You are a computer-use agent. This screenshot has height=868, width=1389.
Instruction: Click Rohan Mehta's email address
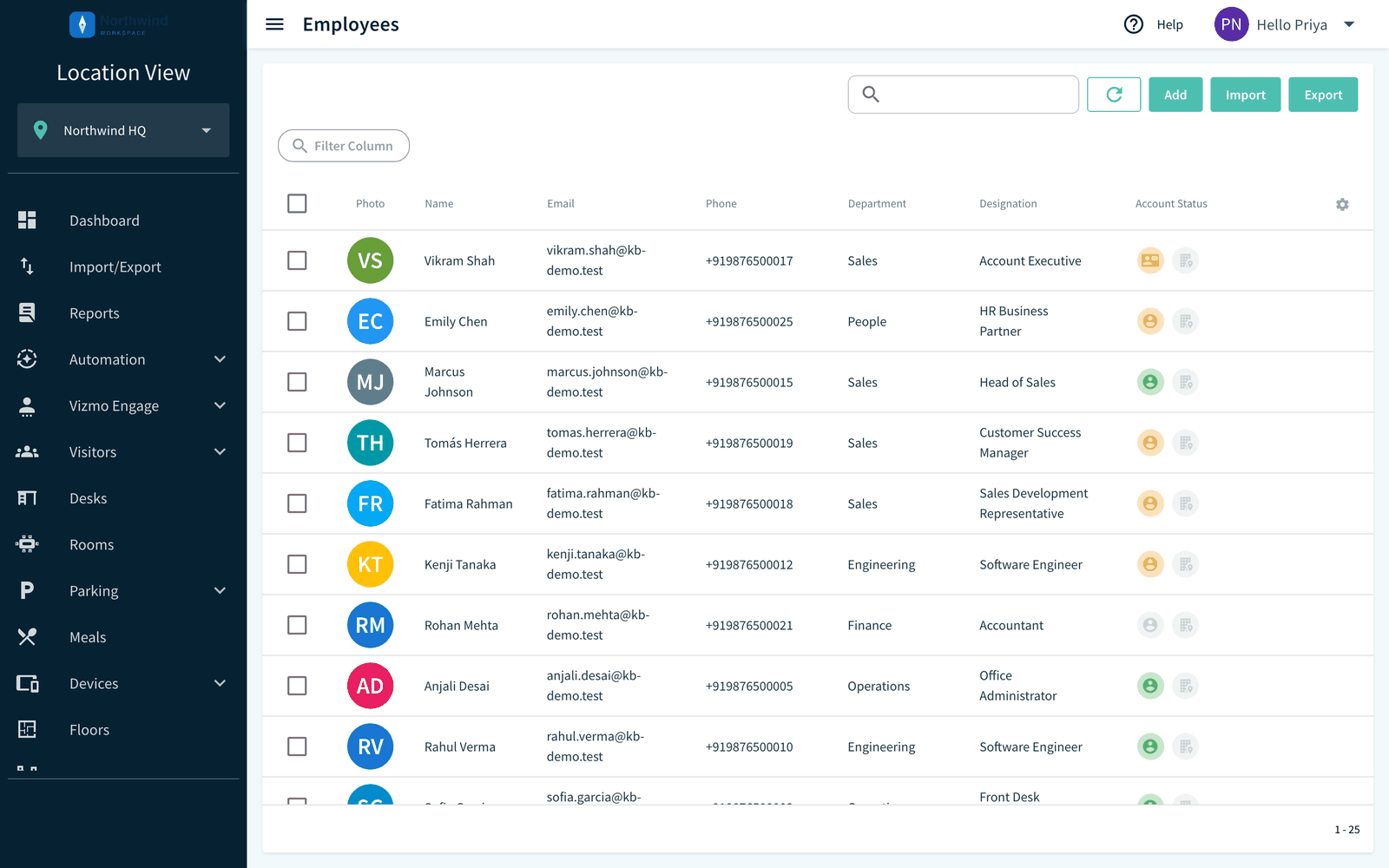point(598,625)
